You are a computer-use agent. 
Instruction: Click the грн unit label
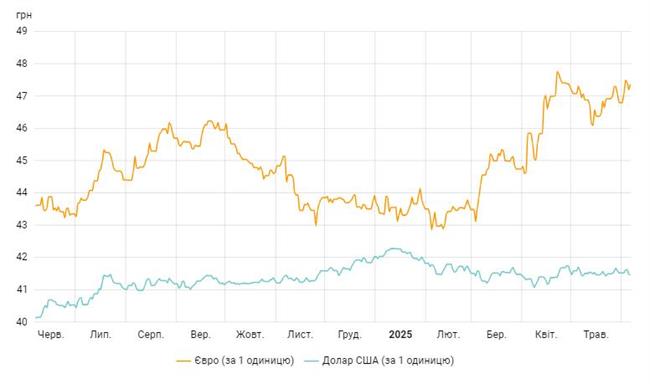point(24,15)
